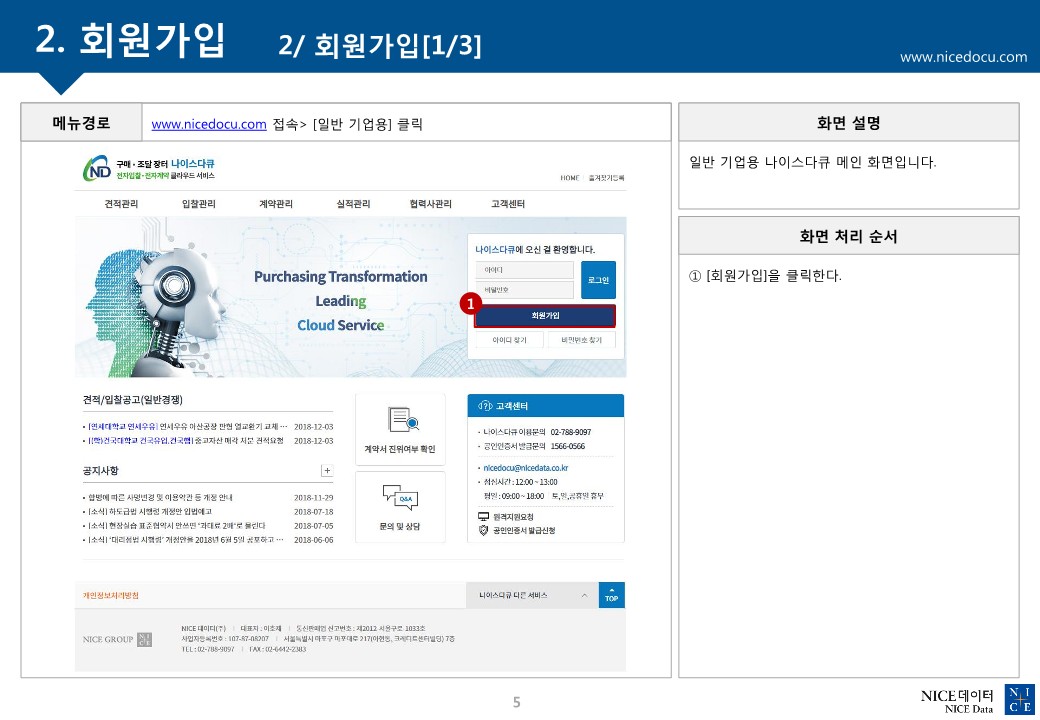Open the 합병에 따른 사명변경 notice
This screenshot has height=720, width=1040.
point(160,497)
